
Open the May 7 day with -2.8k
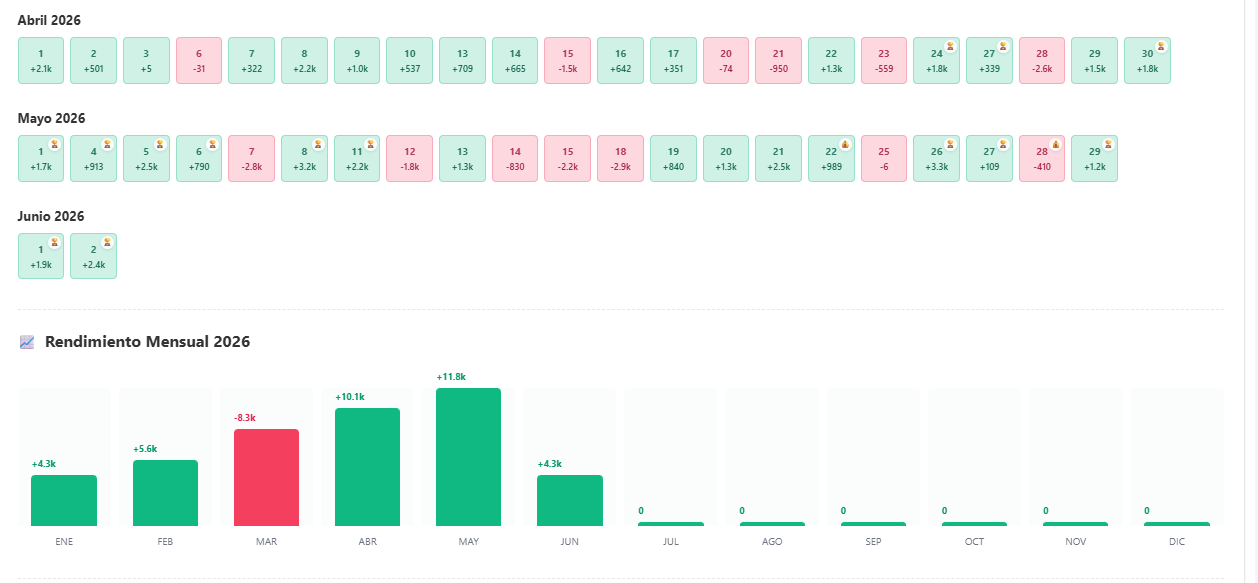(x=251, y=158)
